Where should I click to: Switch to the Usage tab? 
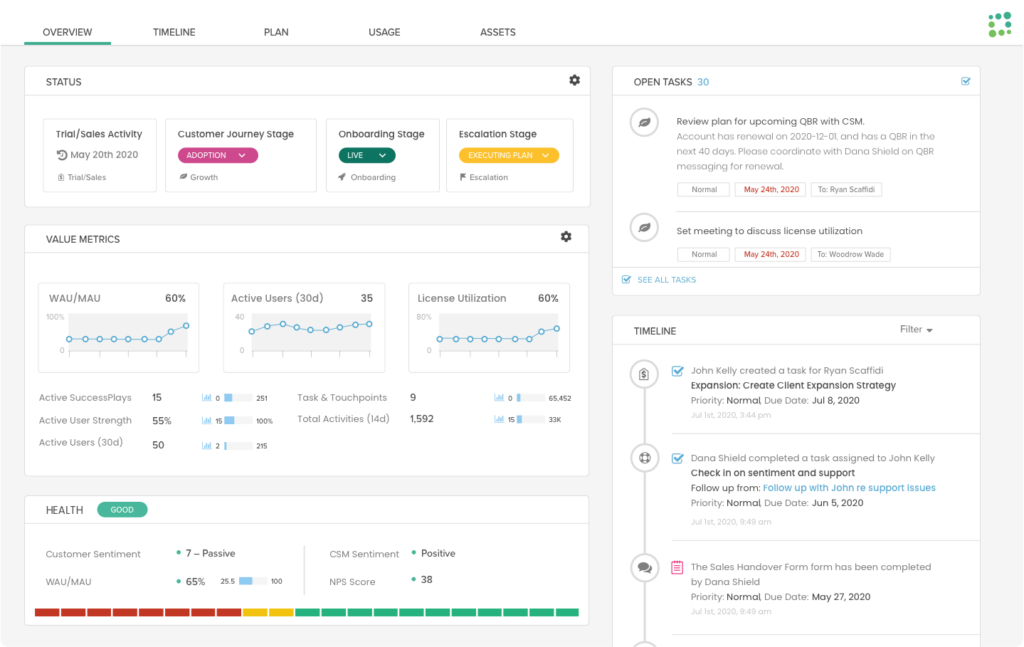click(384, 32)
